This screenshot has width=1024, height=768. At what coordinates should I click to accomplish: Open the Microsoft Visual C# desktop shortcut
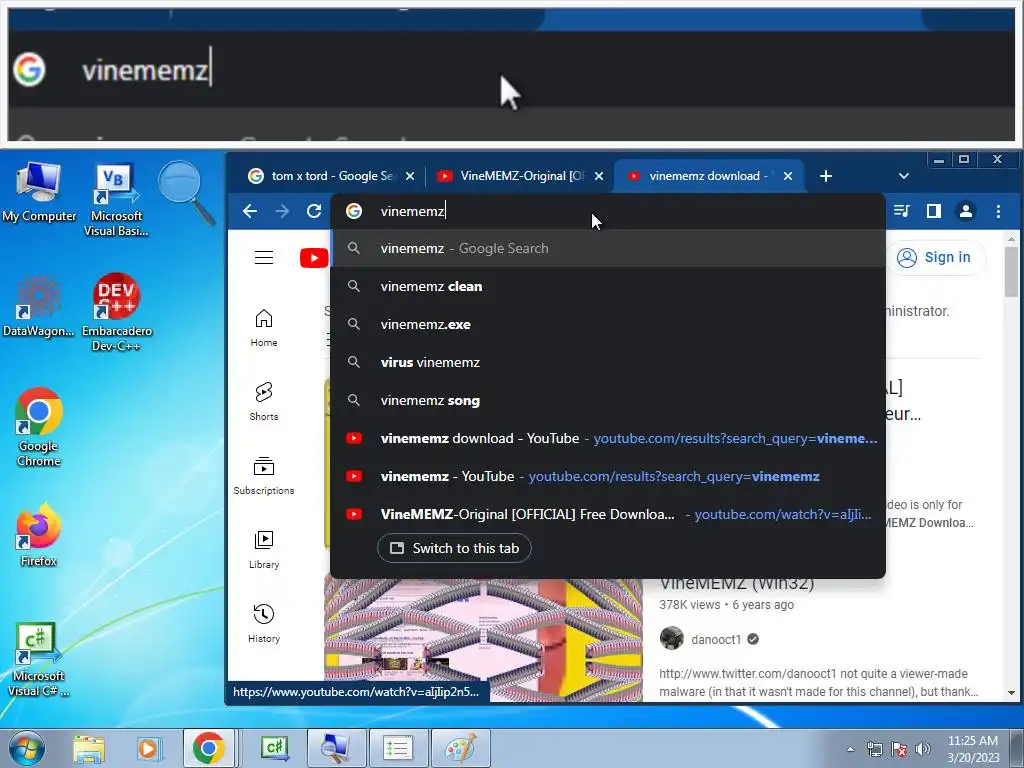(x=39, y=659)
